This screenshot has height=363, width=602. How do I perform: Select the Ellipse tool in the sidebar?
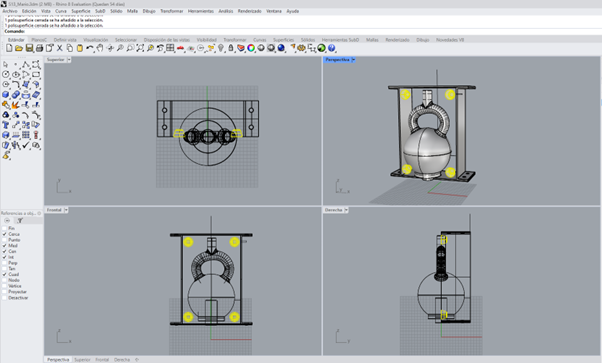click(x=16, y=75)
